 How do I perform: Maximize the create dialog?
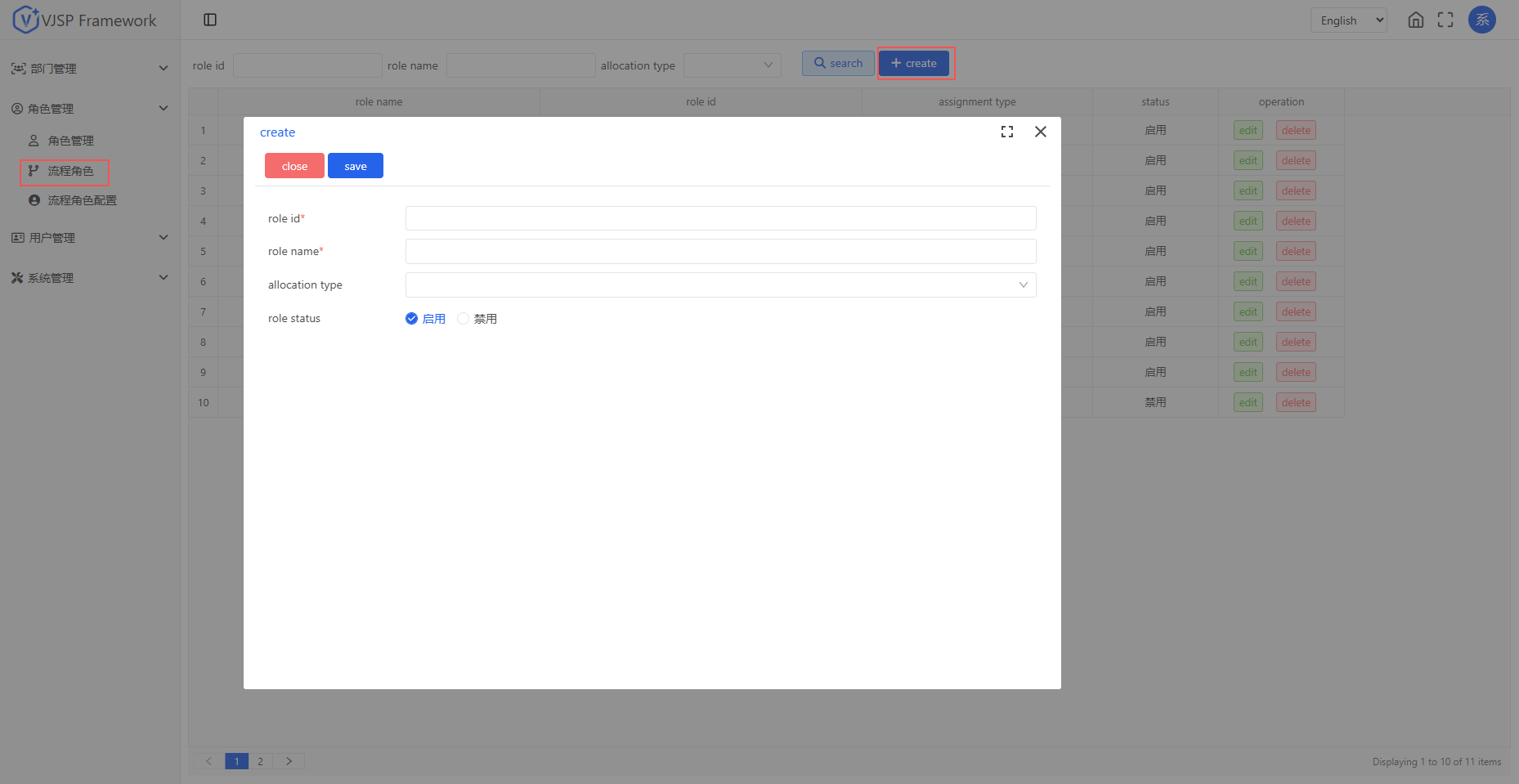pyautogui.click(x=1007, y=132)
